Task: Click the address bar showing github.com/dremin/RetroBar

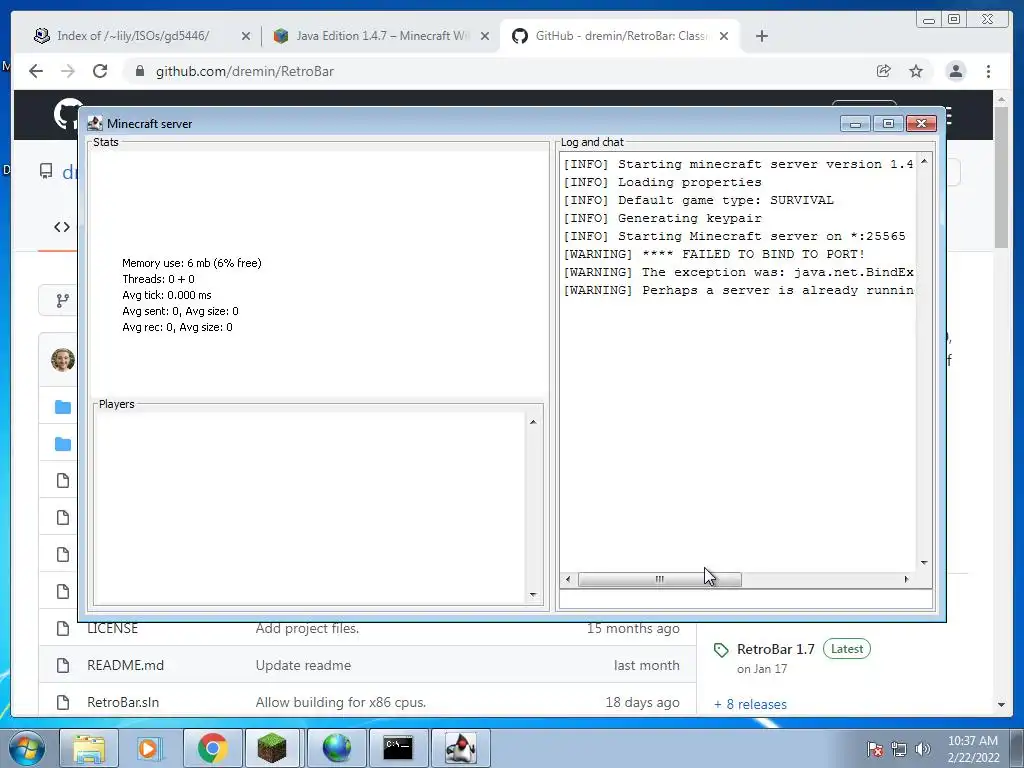Action: coord(245,71)
